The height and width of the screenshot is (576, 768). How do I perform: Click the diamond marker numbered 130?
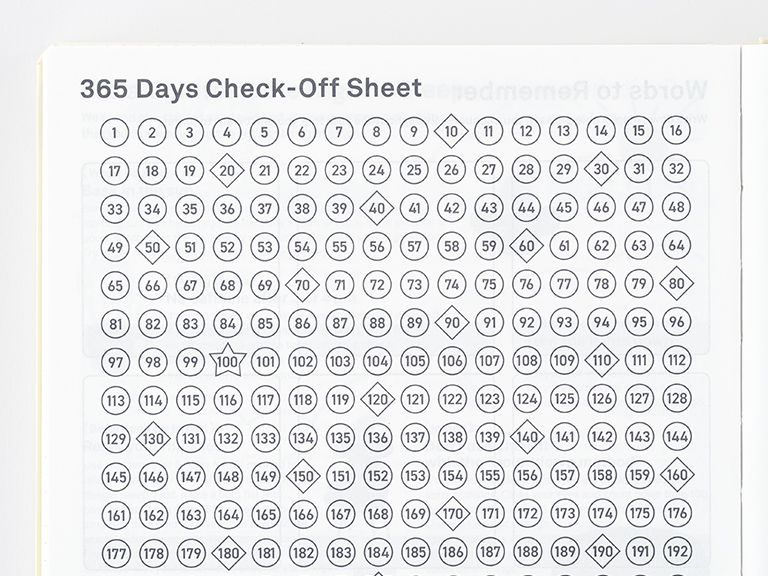pos(153,438)
